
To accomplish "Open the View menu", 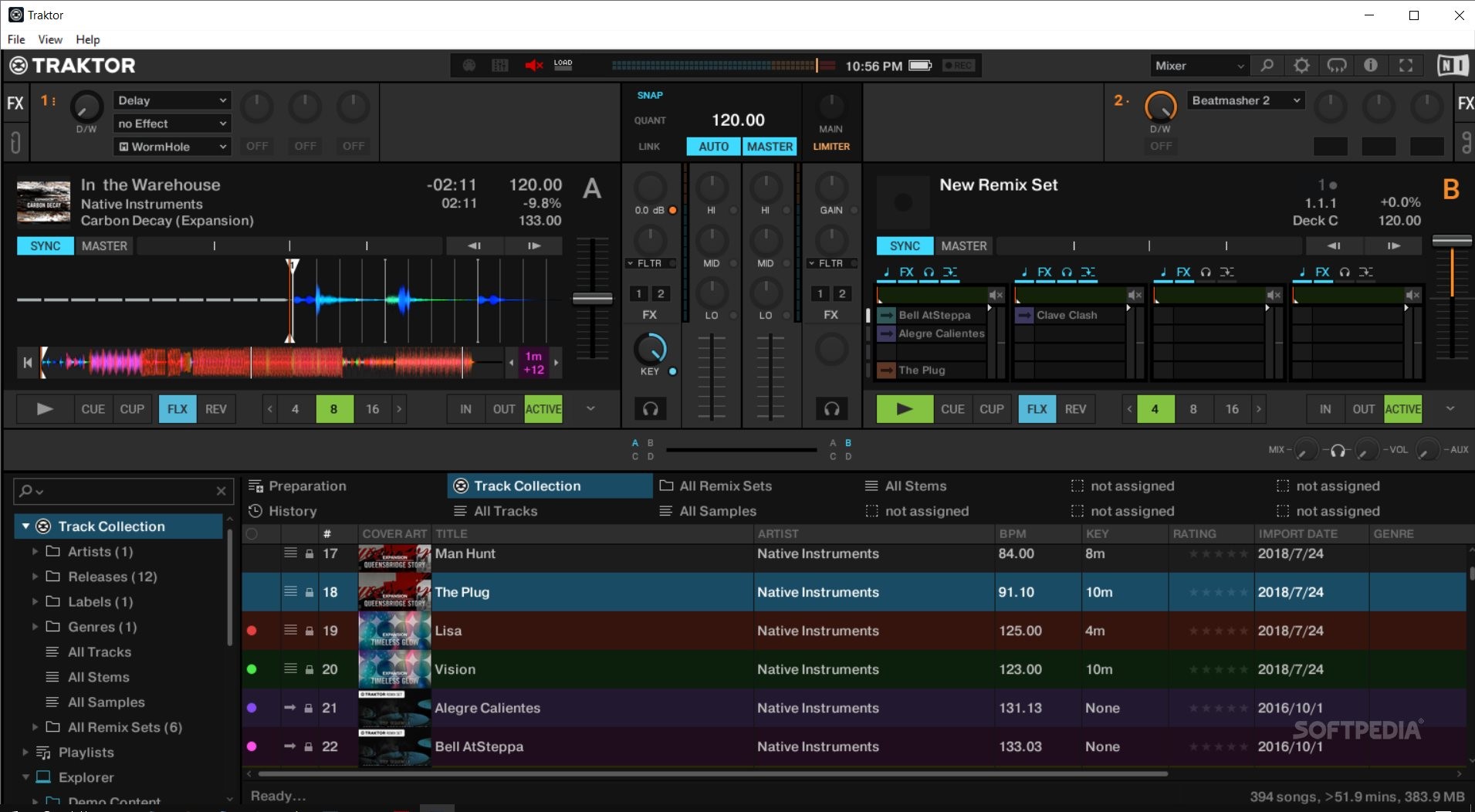I will [x=50, y=39].
